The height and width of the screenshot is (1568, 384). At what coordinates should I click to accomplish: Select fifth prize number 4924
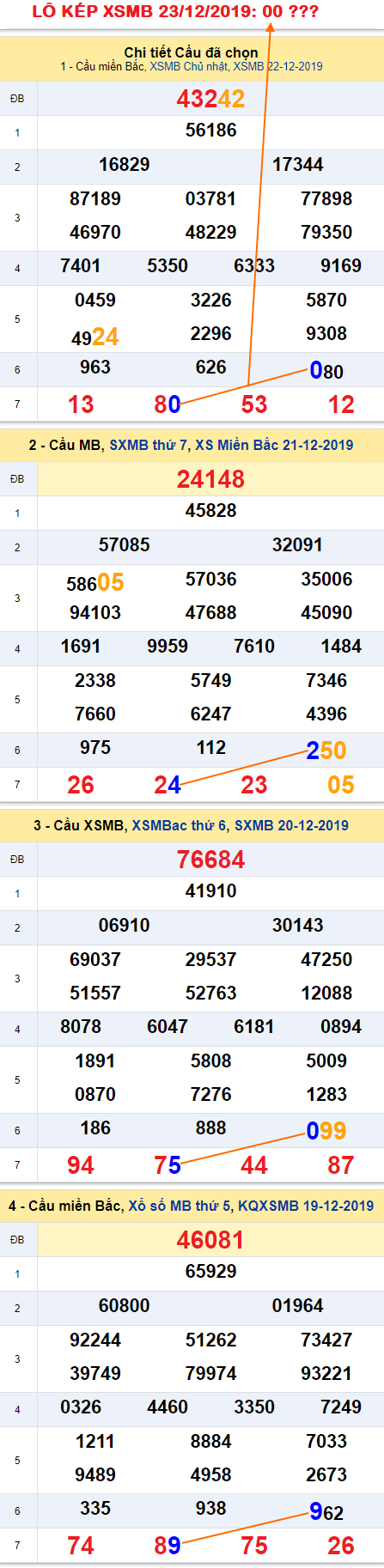pyautogui.click(x=95, y=337)
